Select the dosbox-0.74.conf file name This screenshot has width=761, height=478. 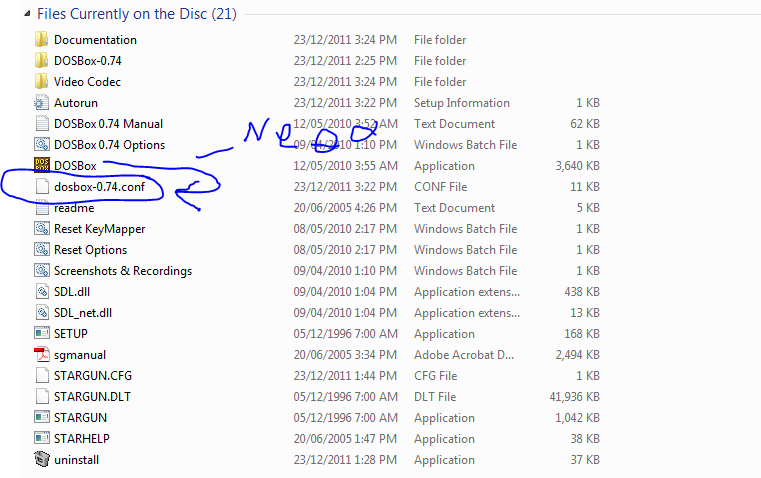coord(99,187)
